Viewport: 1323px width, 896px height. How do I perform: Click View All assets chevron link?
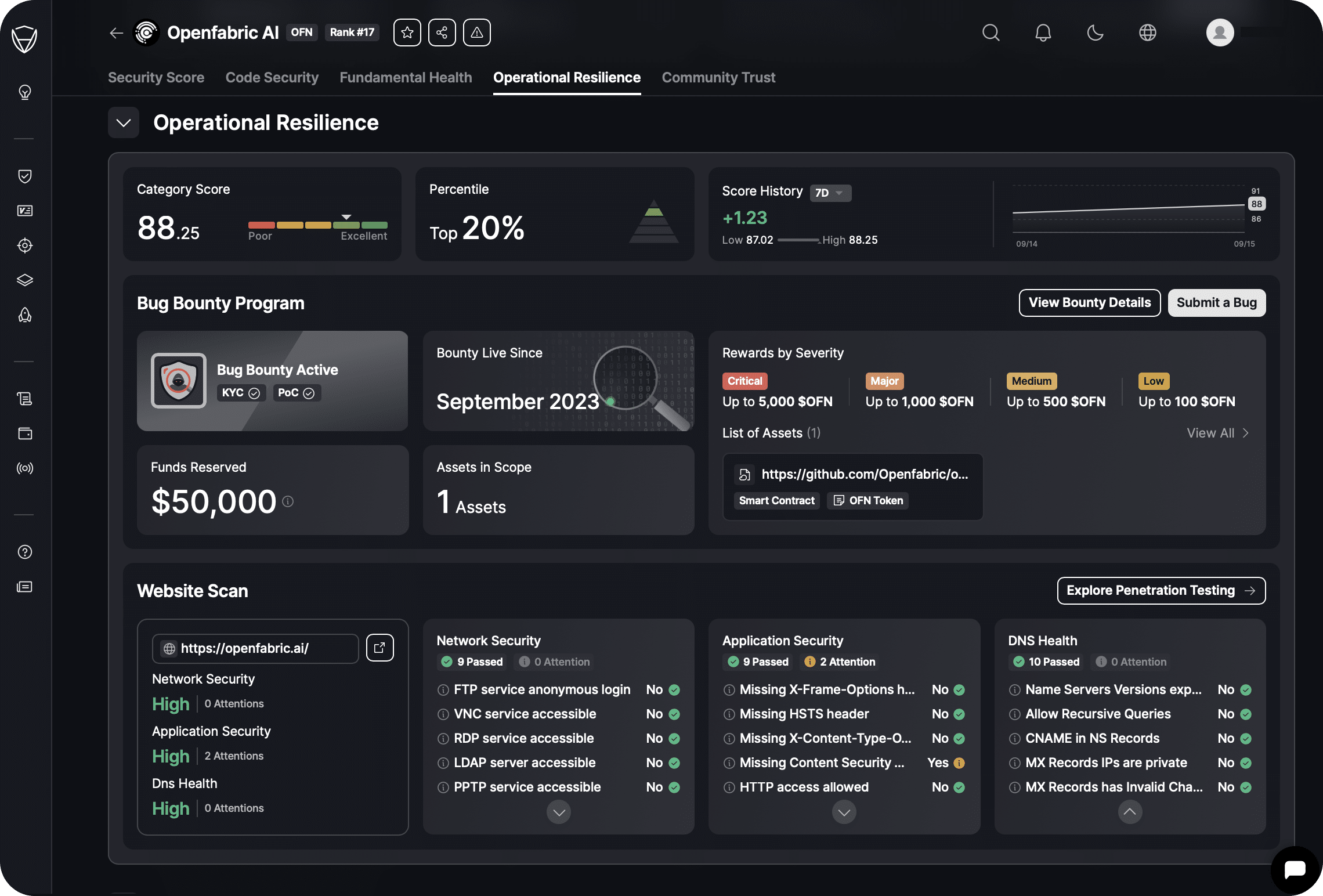[1218, 433]
